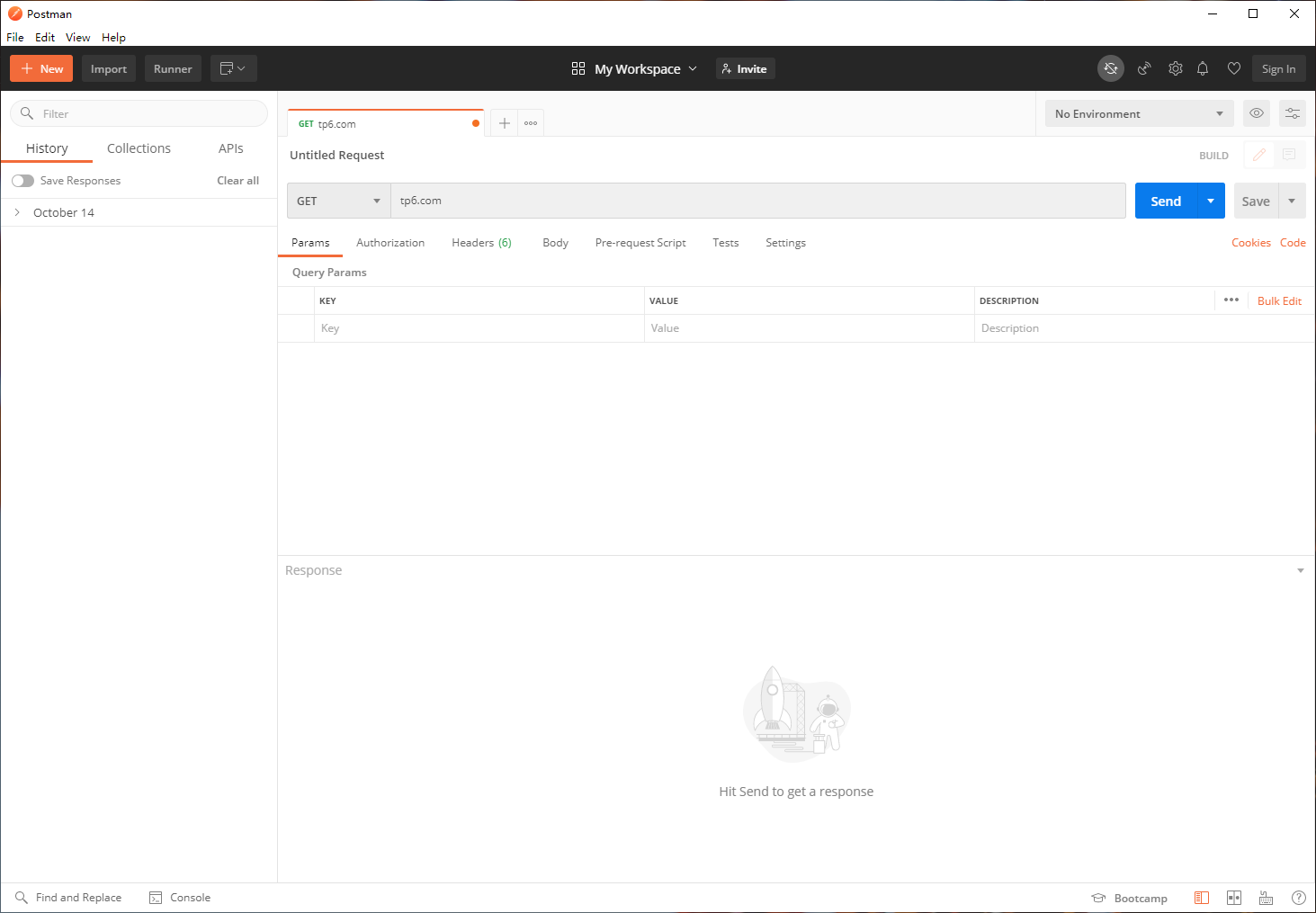1316x913 pixels.
Task: Add a new request tab with plus icon
Action: pyautogui.click(x=505, y=123)
